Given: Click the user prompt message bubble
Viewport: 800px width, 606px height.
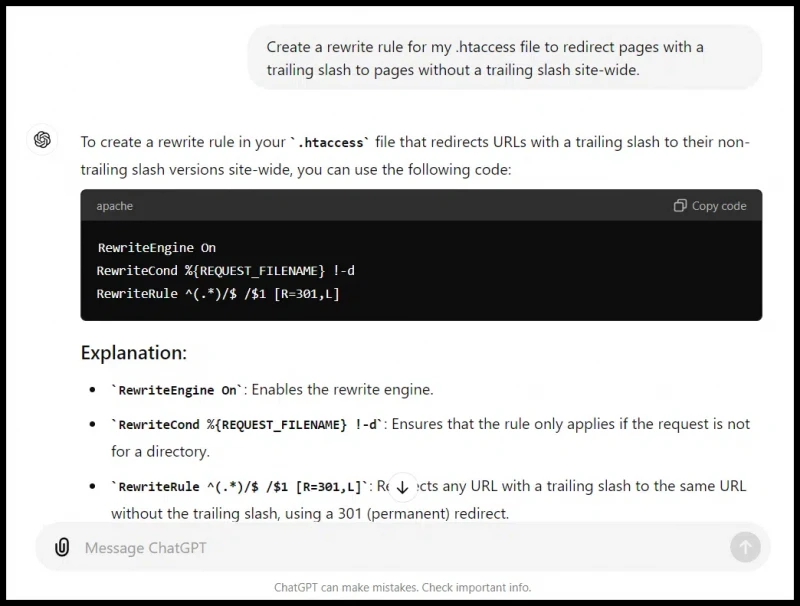Looking at the screenshot, I should 505,58.
